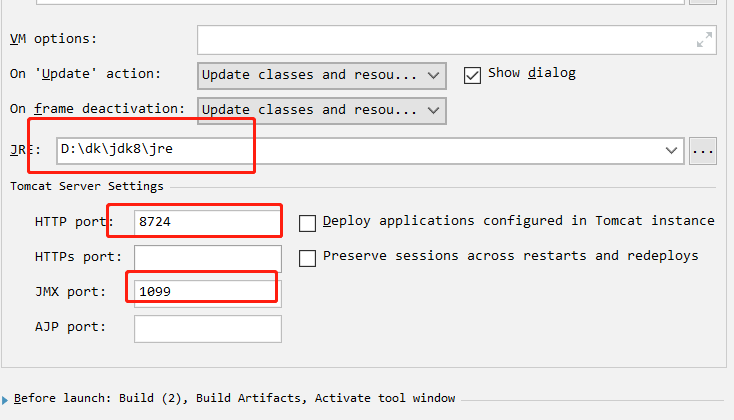Screen dimensions: 734x420
Task: Open the JRE path dropdown arrow
Action: 673,151
